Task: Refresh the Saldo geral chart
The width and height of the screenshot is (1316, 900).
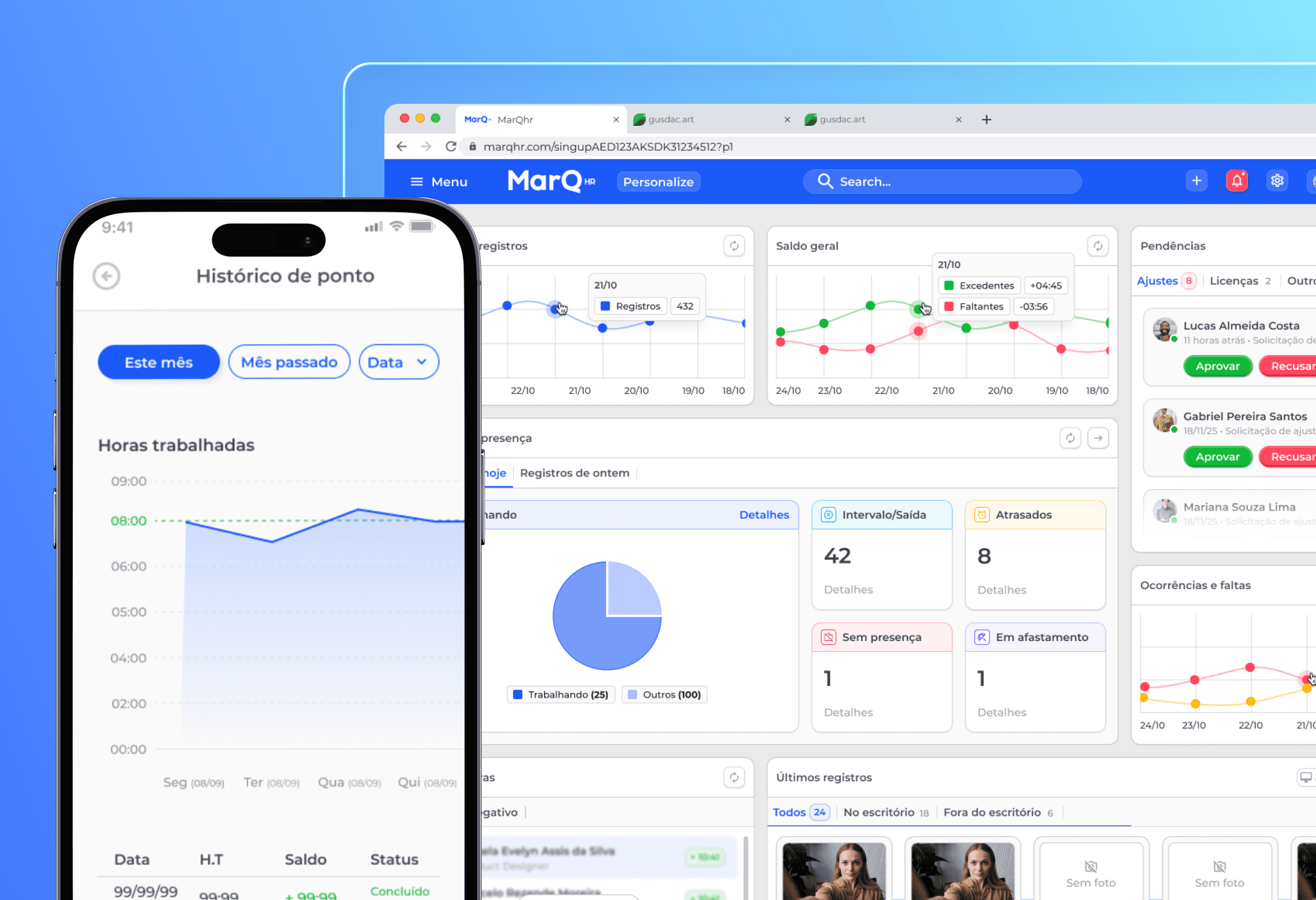Action: (x=1097, y=246)
